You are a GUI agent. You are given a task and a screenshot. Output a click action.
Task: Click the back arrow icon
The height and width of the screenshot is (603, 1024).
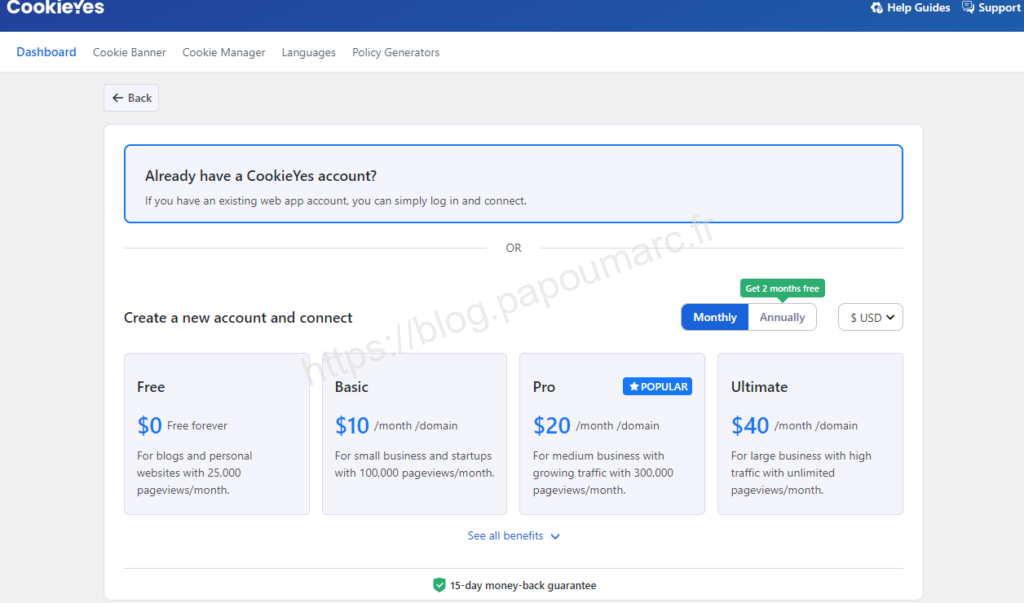(118, 98)
